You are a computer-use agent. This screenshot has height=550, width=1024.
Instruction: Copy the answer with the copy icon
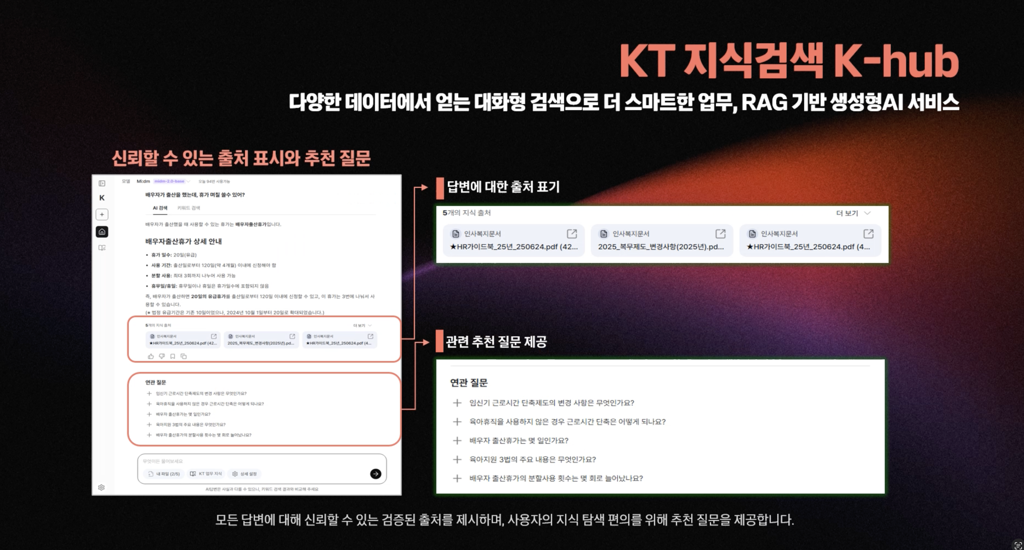coord(184,356)
